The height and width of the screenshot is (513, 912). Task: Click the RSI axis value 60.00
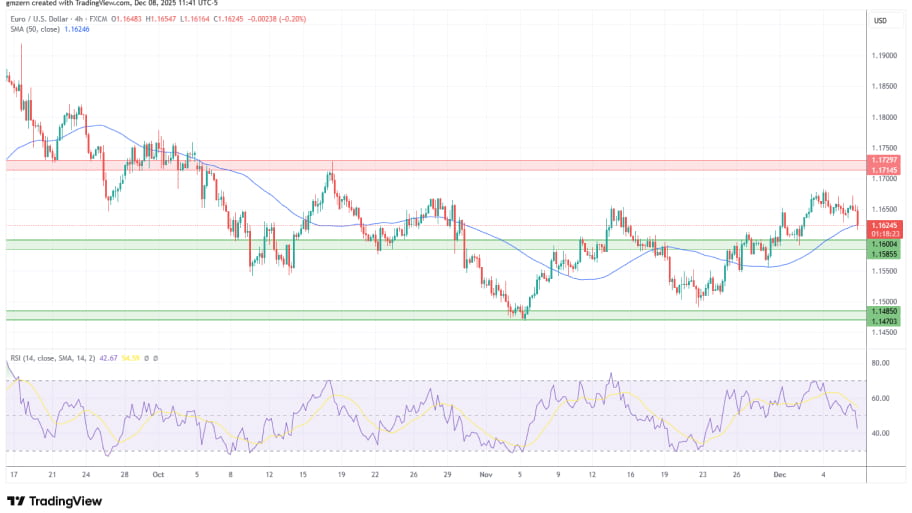click(881, 398)
